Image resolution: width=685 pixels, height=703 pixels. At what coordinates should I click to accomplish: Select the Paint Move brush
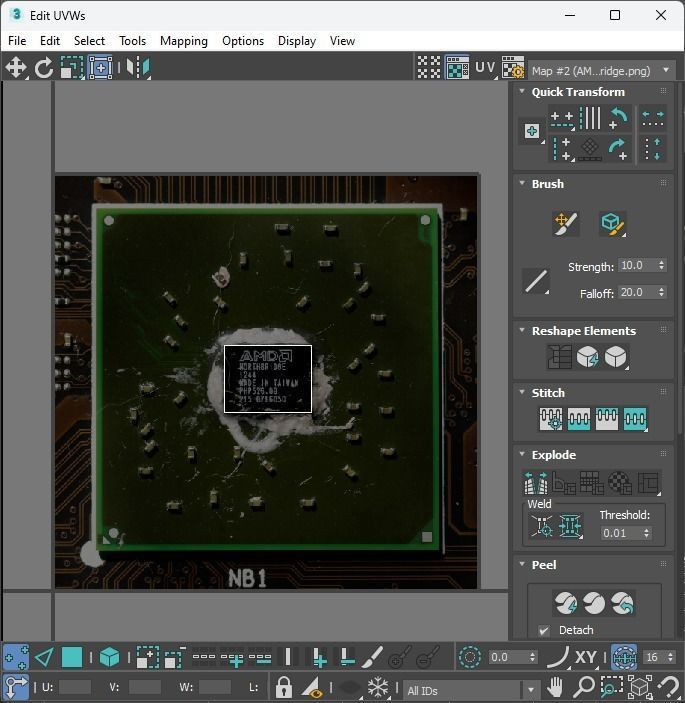[565, 223]
